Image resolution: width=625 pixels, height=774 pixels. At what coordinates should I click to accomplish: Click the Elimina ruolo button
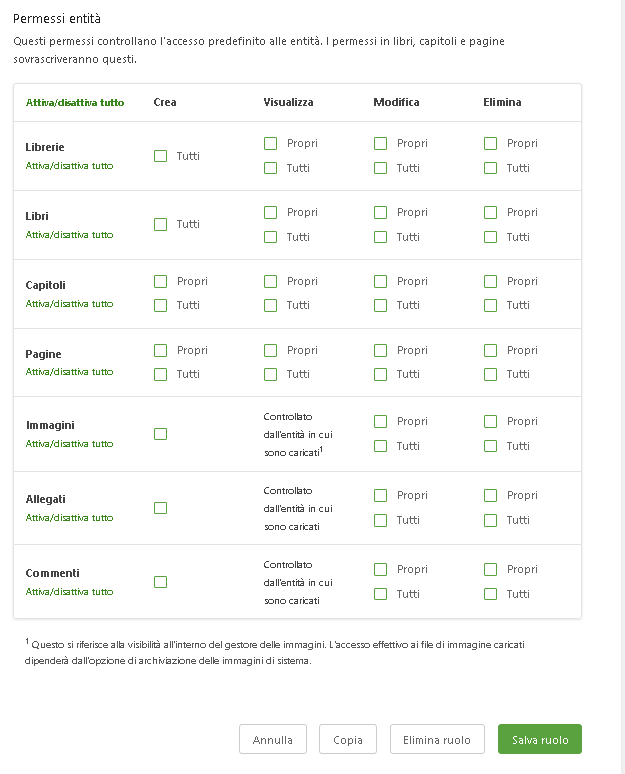pos(437,740)
